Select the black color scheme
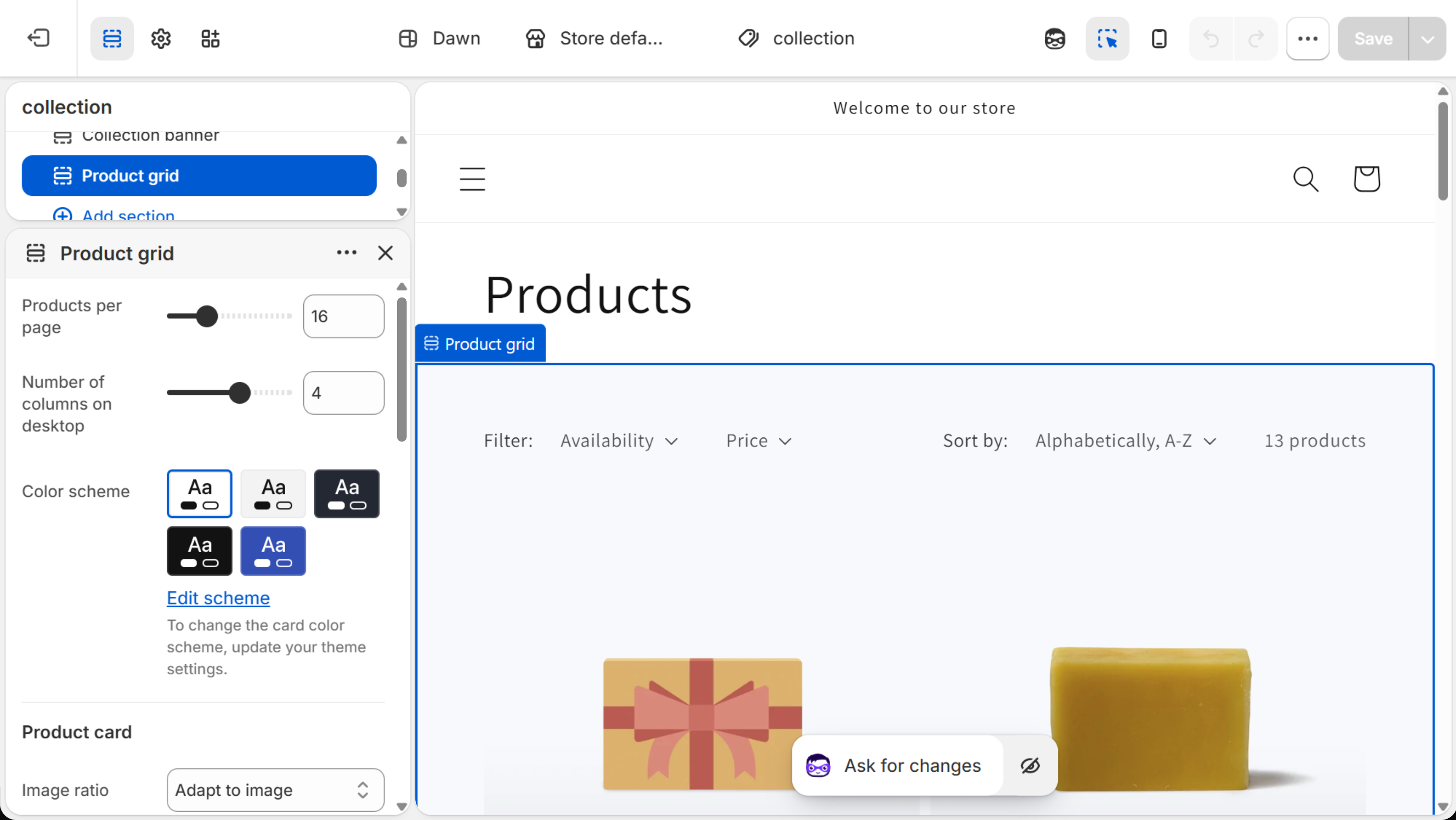The height and width of the screenshot is (820, 1456). 199,551
